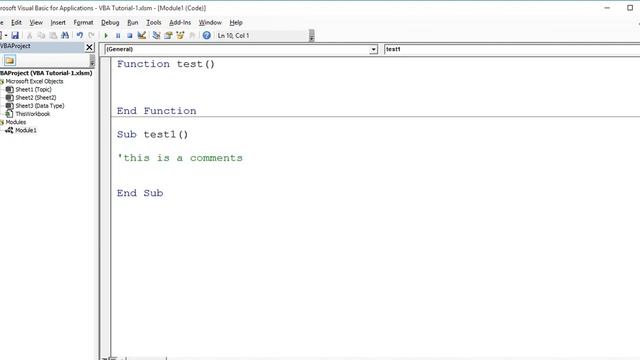Screen dimensions: 640x360
Task: Open Object Browser toolbar icon
Action: tap(180, 36)
